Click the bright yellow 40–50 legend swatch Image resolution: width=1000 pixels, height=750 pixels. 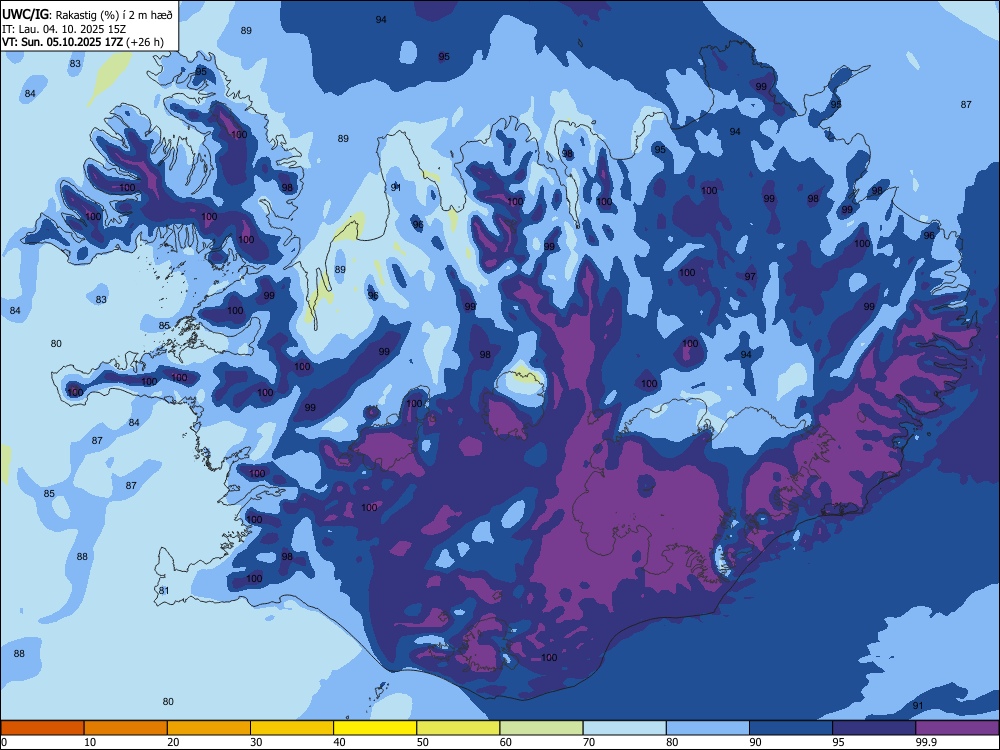(375, 728)
